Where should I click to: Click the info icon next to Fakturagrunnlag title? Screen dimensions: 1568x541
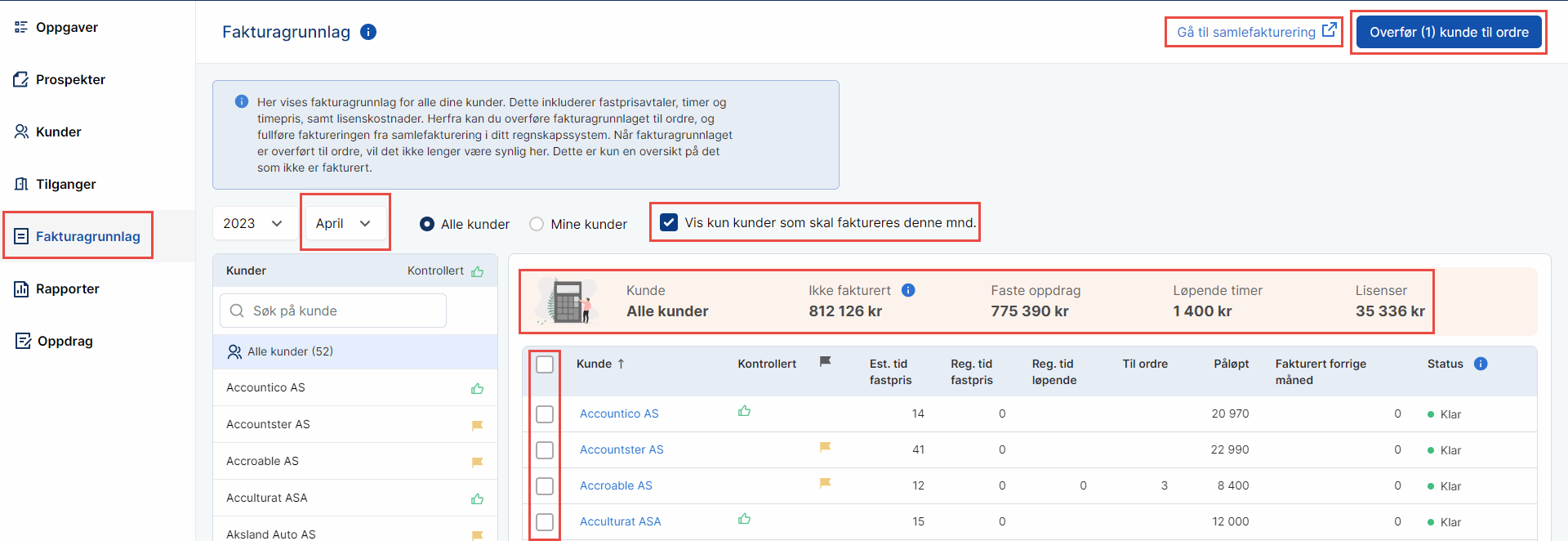point(368,32)
